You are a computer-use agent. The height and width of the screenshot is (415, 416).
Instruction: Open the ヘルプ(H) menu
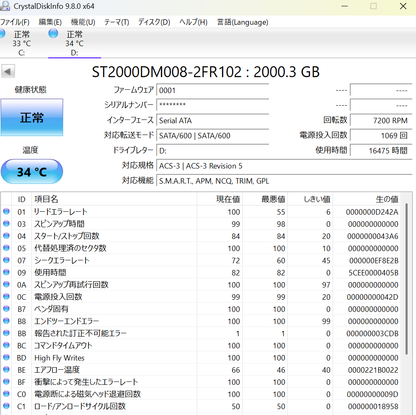tap(193, 22)
